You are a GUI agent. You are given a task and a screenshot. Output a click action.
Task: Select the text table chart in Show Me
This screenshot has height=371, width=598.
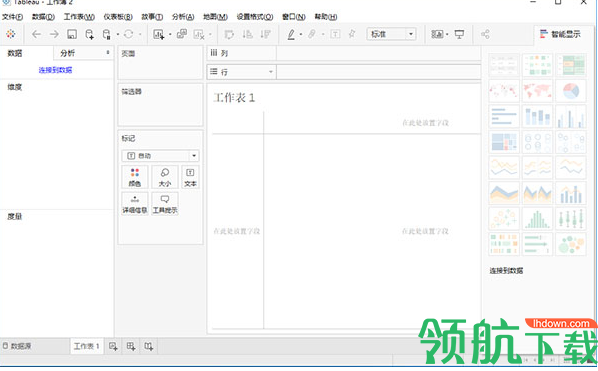pyautogui.click(x=504, y=65)
